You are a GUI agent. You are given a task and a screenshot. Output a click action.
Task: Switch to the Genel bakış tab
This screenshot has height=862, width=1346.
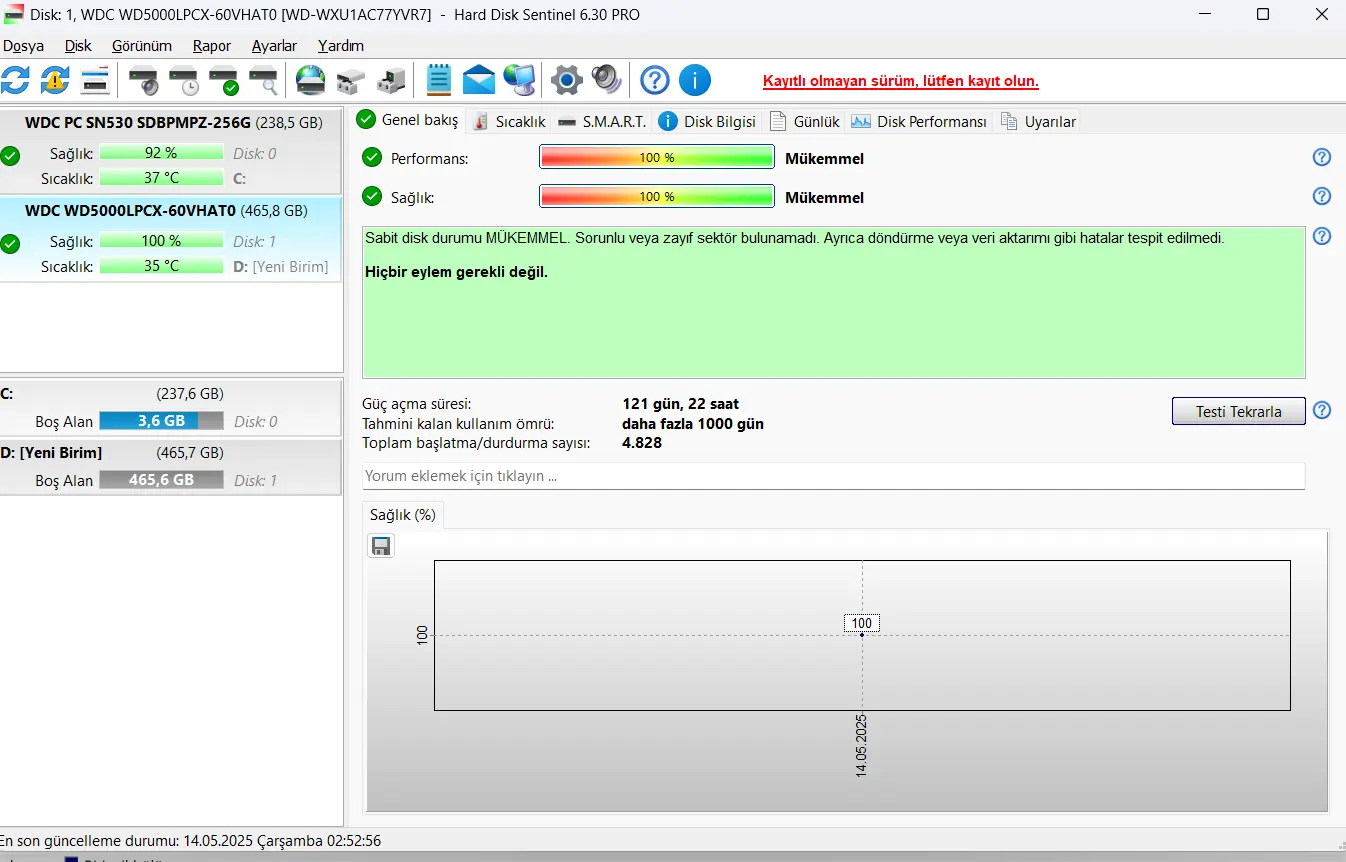(408, 120)
